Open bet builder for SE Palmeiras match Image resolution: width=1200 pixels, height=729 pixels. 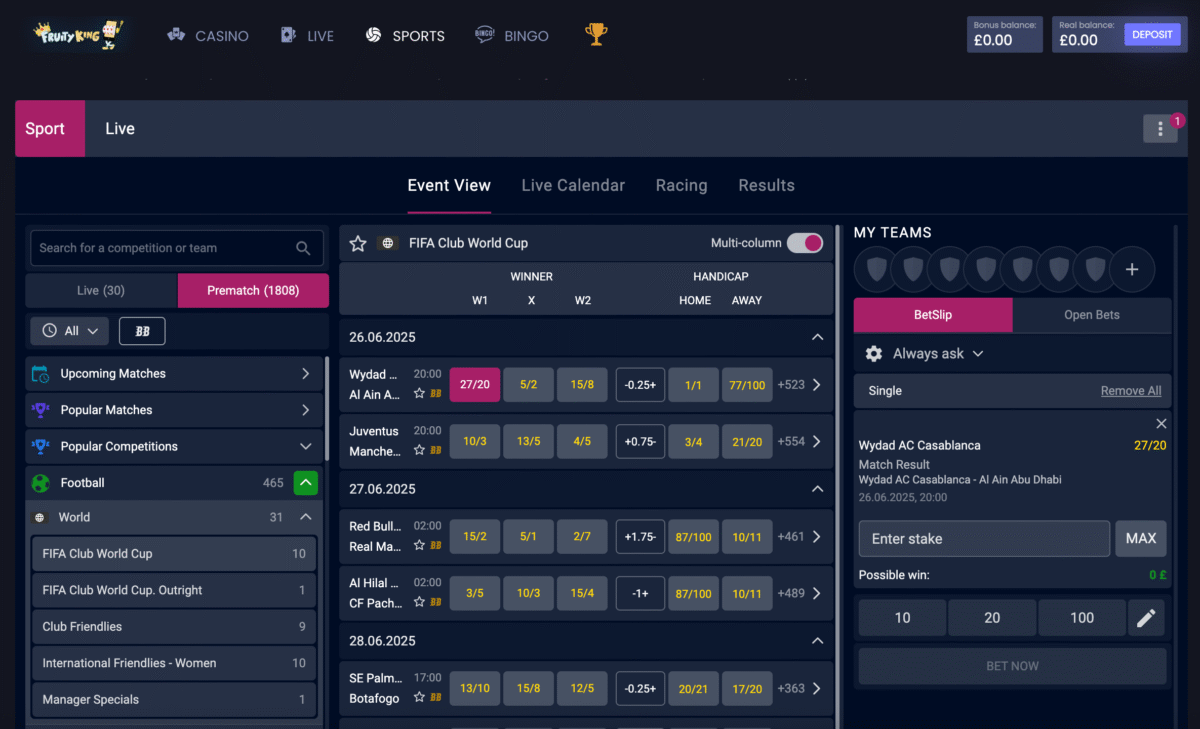point(436,698)
